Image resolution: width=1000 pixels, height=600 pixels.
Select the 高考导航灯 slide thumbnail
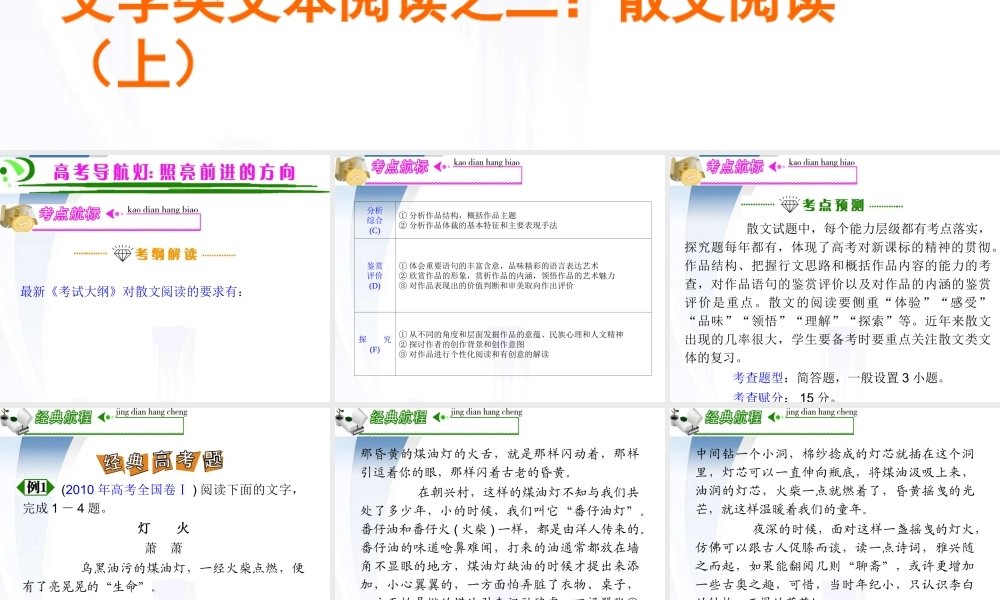tap(165, 278)
